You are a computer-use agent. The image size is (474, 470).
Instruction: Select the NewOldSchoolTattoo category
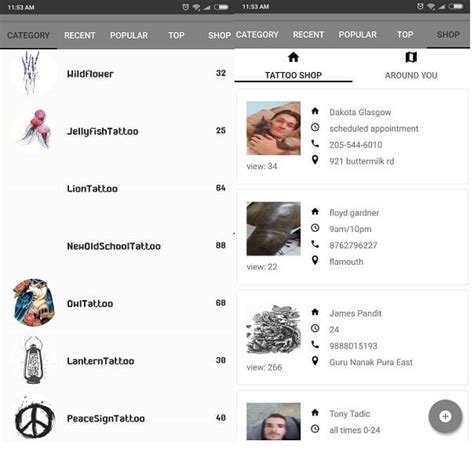click(x=118, y=246)
